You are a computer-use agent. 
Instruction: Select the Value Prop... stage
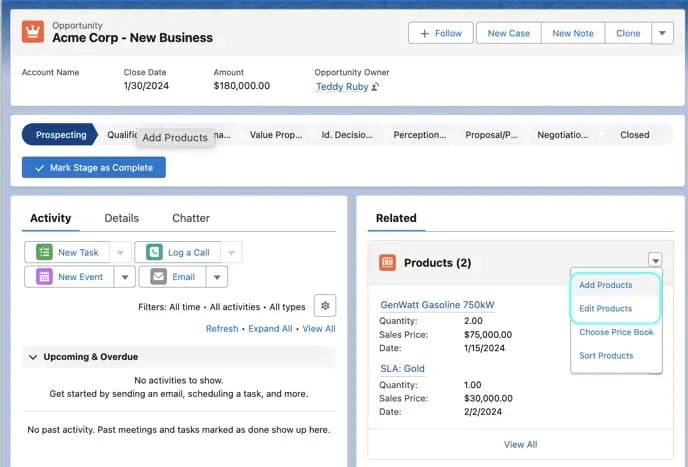point(276,135)
